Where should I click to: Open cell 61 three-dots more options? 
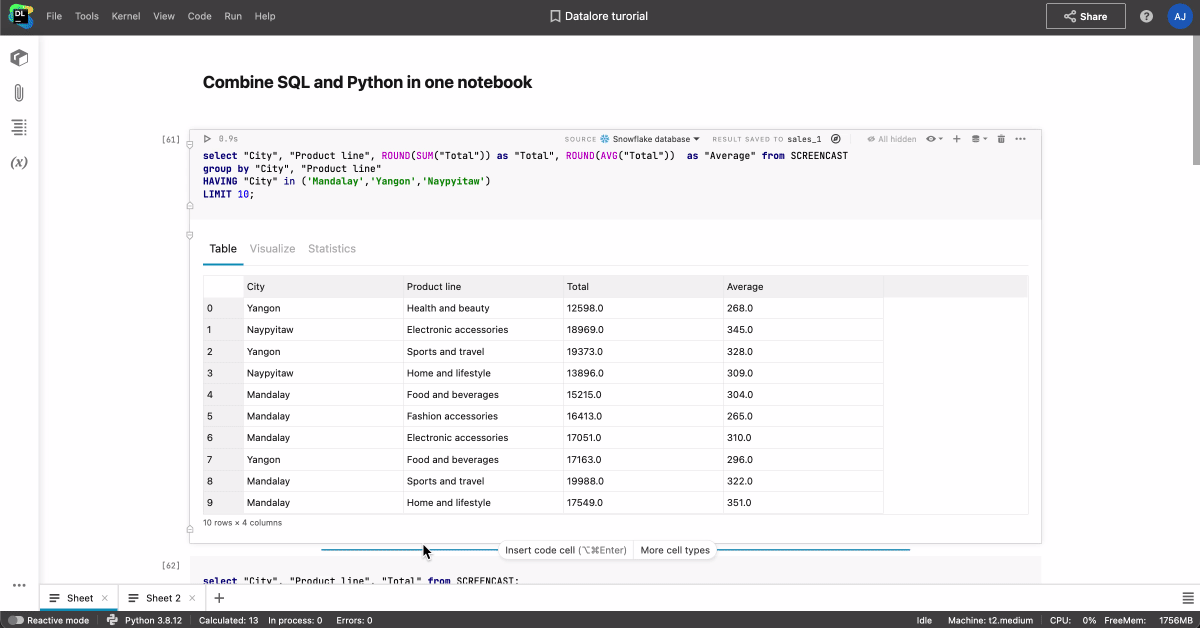(x=1020, y=139)
